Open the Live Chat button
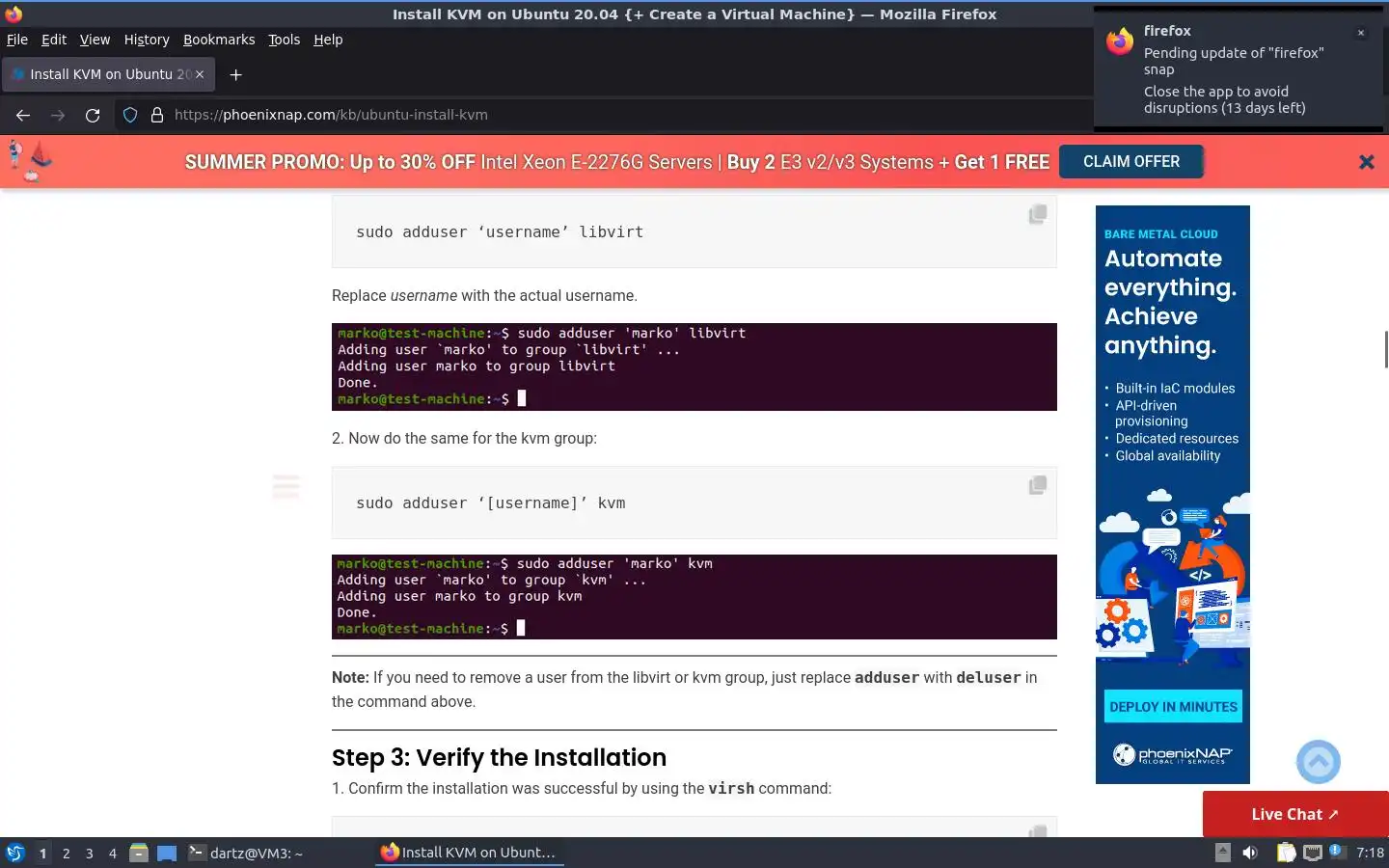 (x=1295, y=814)
